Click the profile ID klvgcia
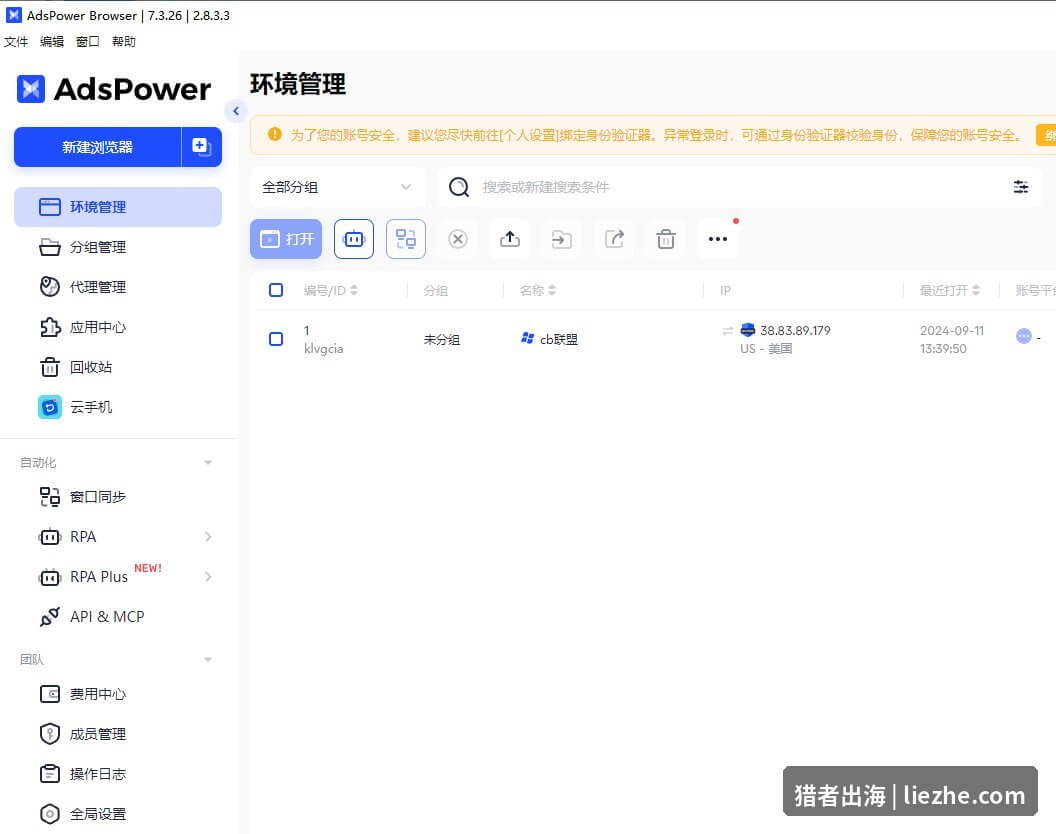Viewport: 1056px width, 834px height. [324, 349]
